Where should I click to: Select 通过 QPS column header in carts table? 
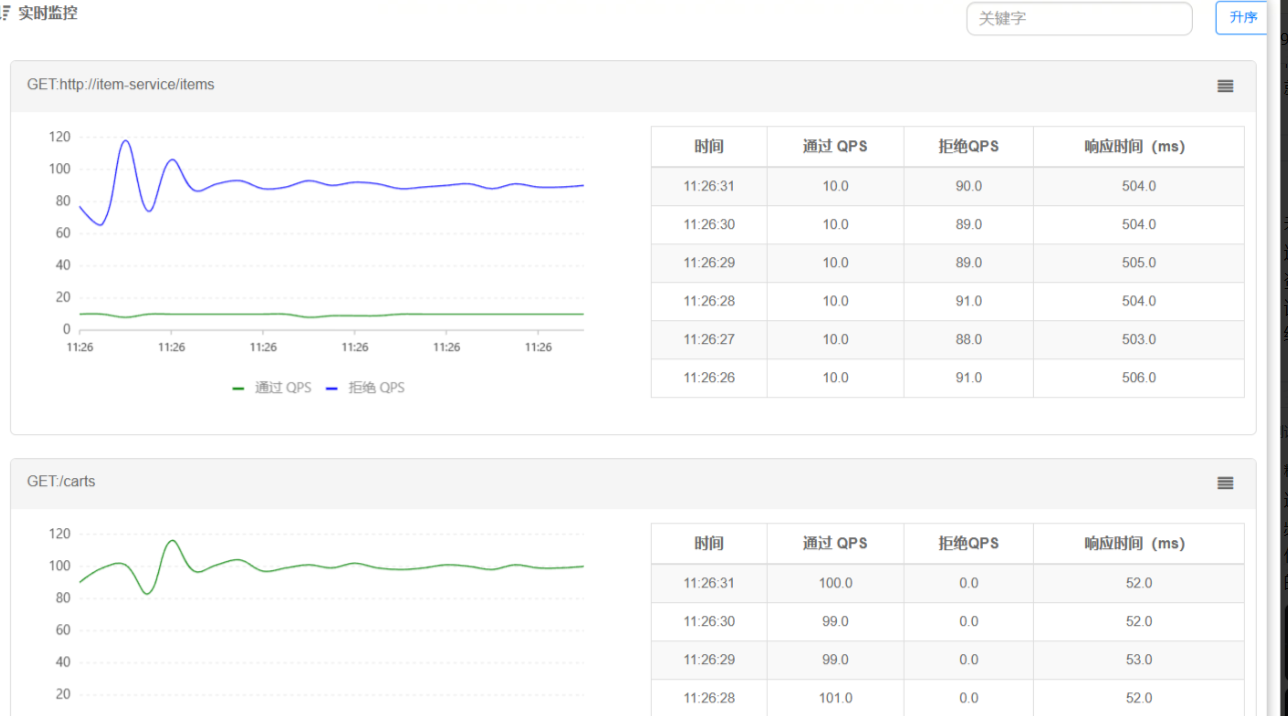[835, 544]
